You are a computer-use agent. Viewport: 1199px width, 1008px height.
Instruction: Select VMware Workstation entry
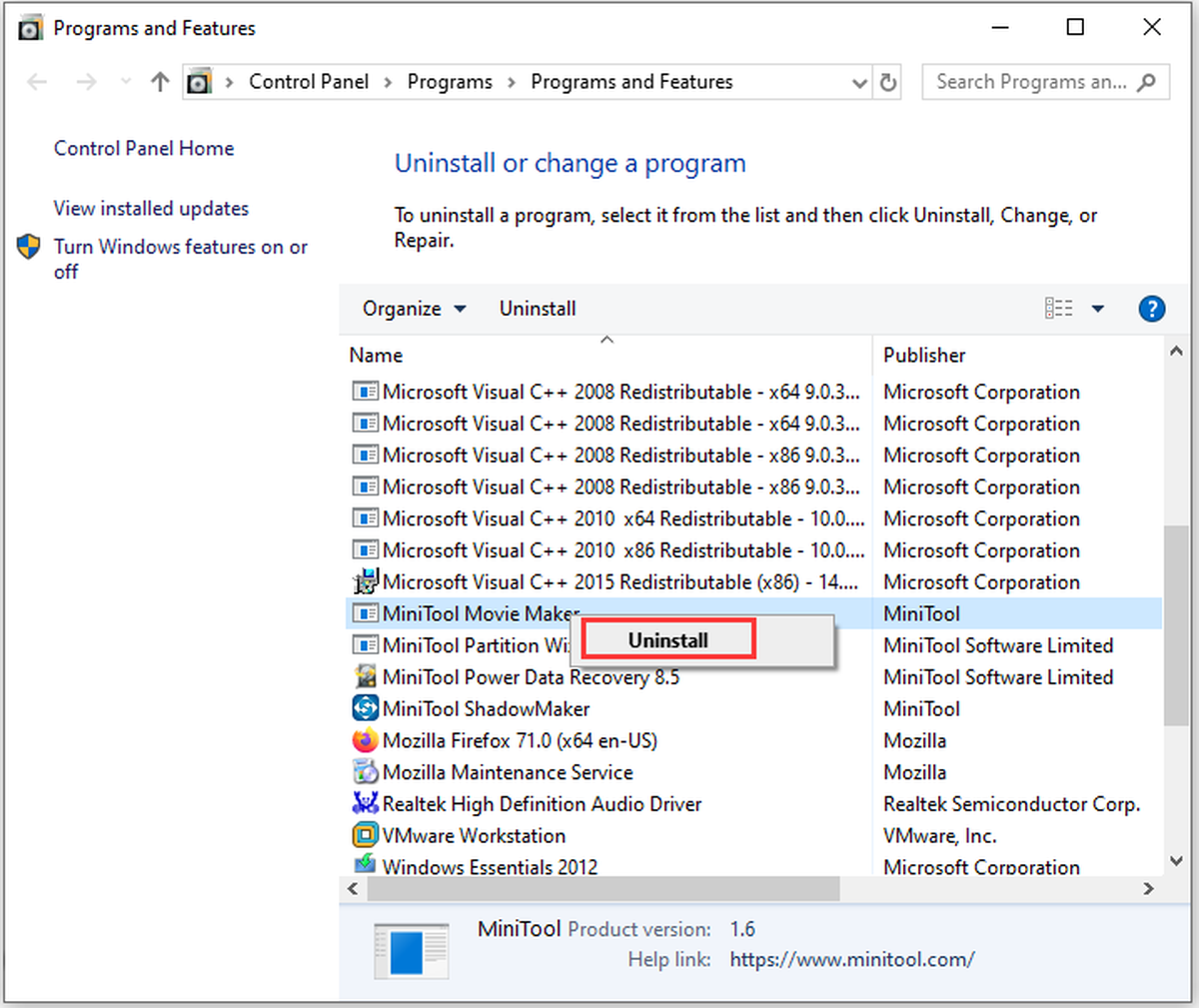[x=474, y=835]
